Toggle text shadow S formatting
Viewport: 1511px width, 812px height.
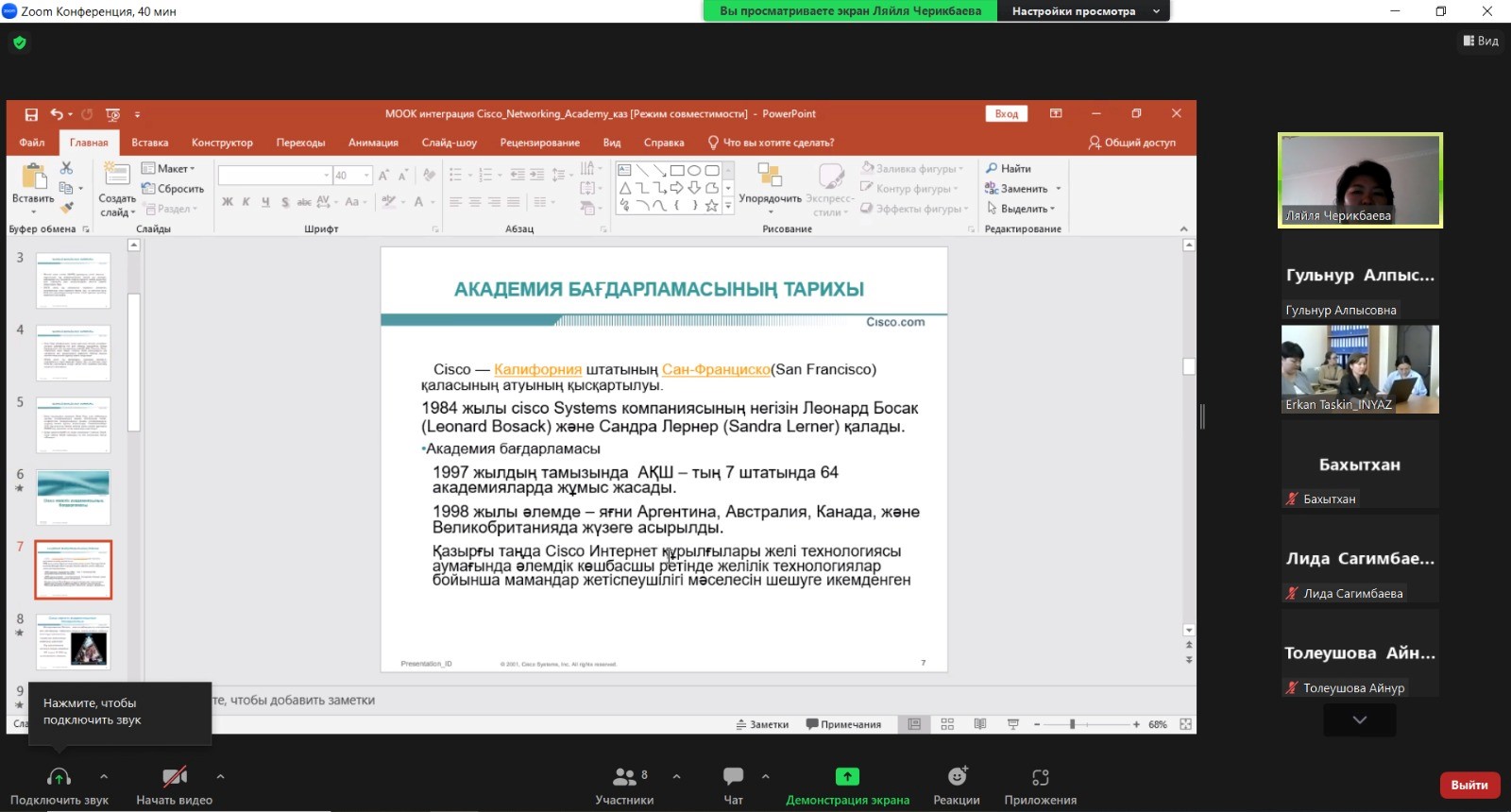285,201
